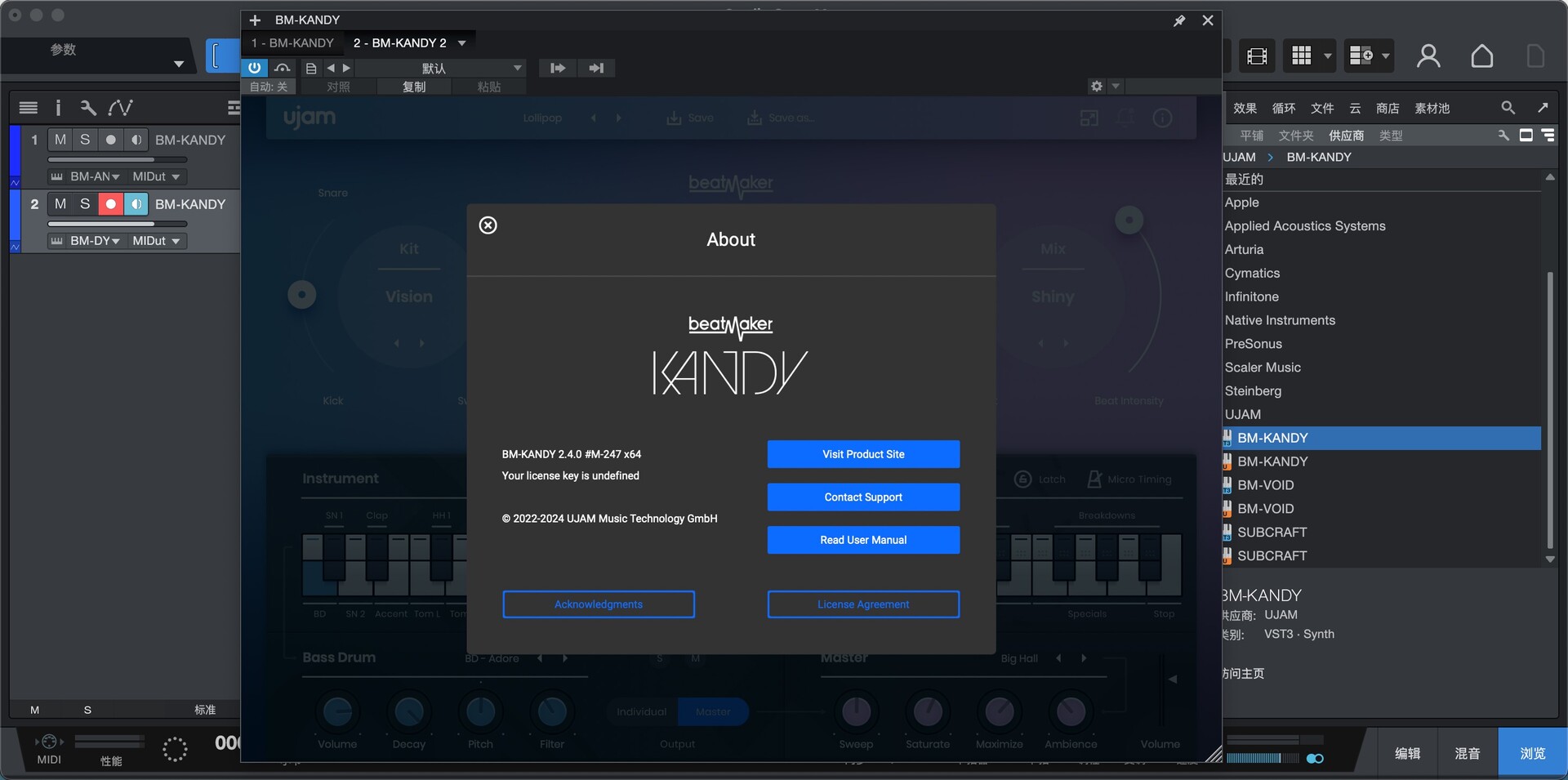Toggle automation mode 自动: 关
1568x780 pixels.
[x=269, y=87]
